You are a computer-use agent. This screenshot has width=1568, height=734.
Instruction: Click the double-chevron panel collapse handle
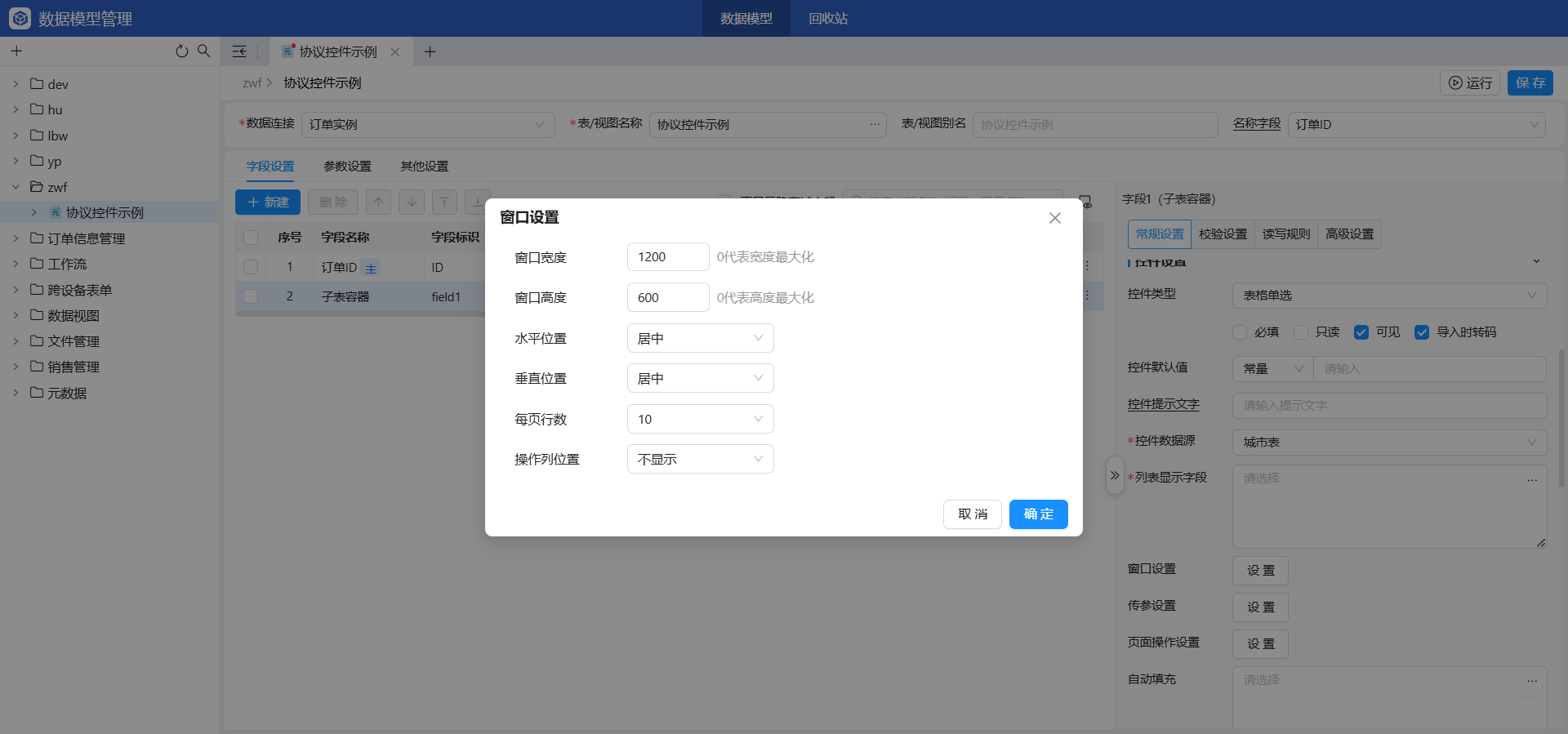pos(1115,475)
